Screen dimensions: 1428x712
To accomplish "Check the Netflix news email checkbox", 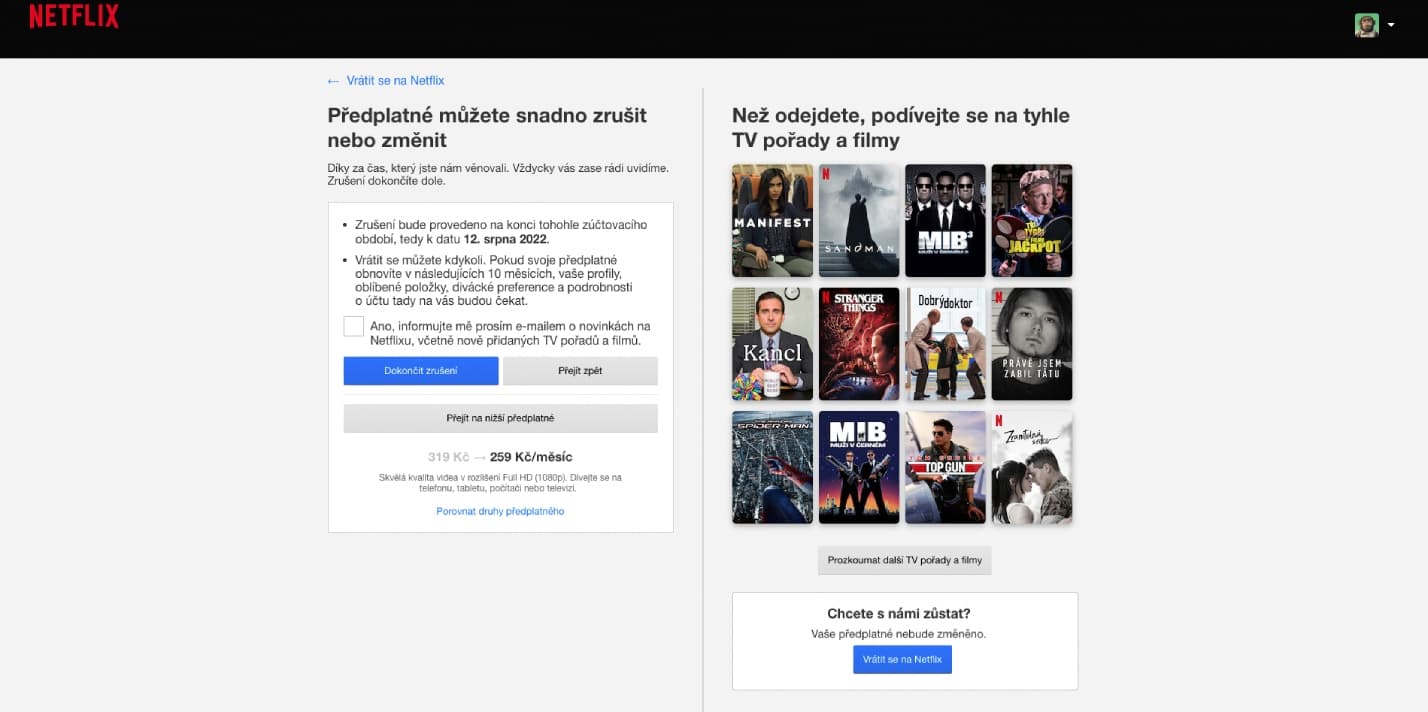I will [352, 325].
